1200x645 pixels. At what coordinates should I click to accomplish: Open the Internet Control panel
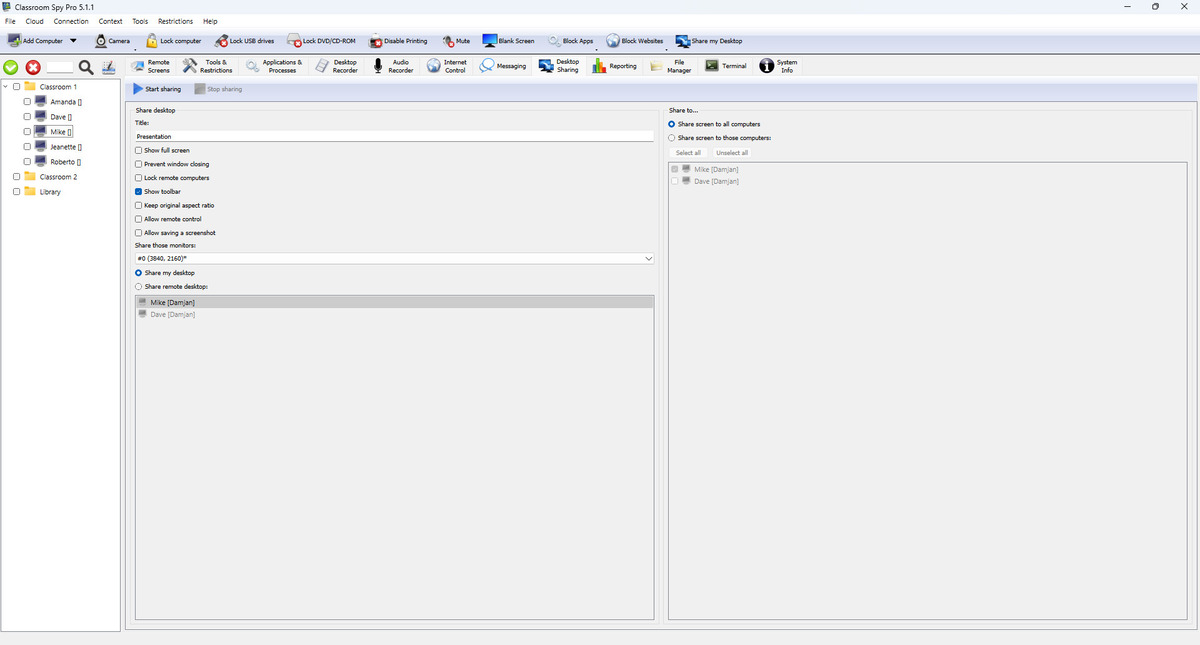click(x=433, y=66)
